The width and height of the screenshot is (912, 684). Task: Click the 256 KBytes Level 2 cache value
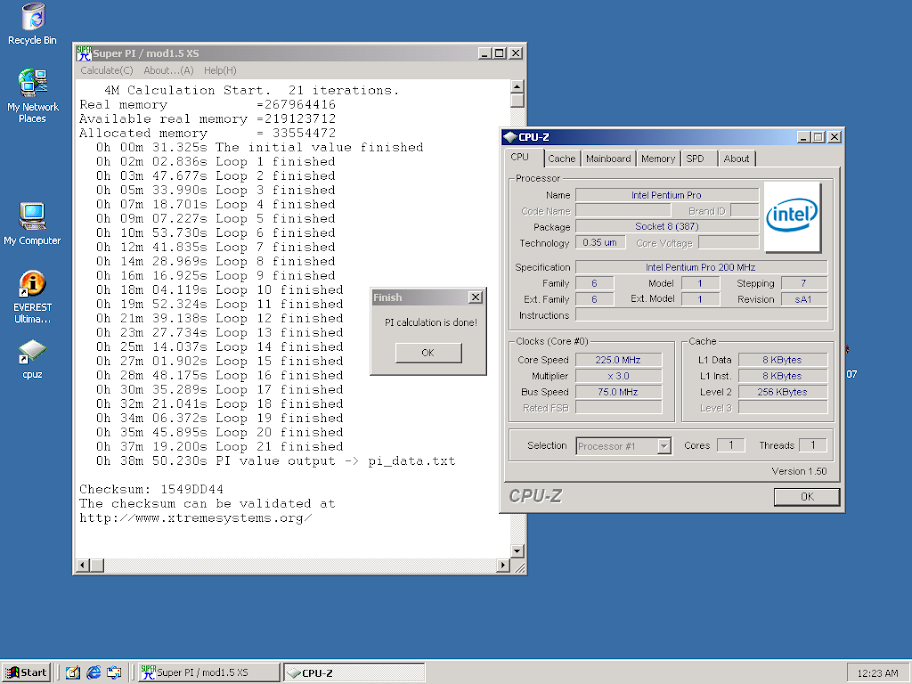(782, 391)
